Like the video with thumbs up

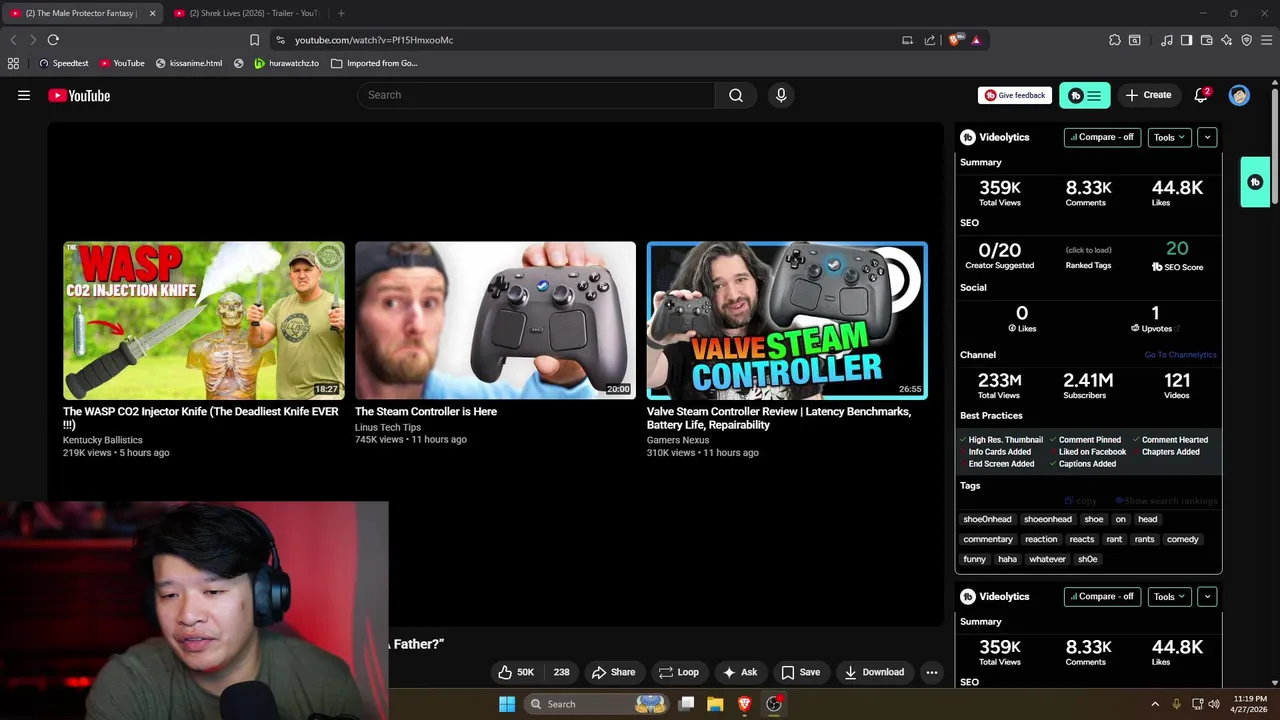(x=516, y=672)
